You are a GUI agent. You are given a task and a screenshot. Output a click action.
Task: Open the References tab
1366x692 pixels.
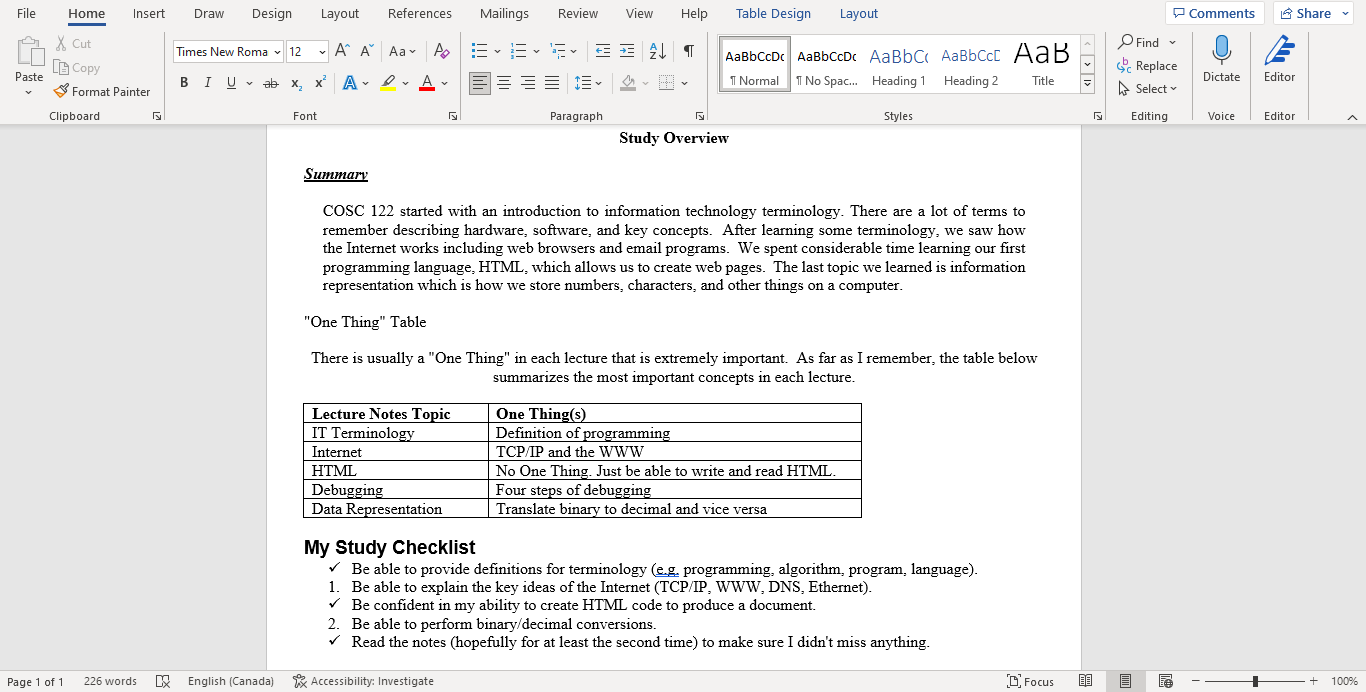(420, 14)
